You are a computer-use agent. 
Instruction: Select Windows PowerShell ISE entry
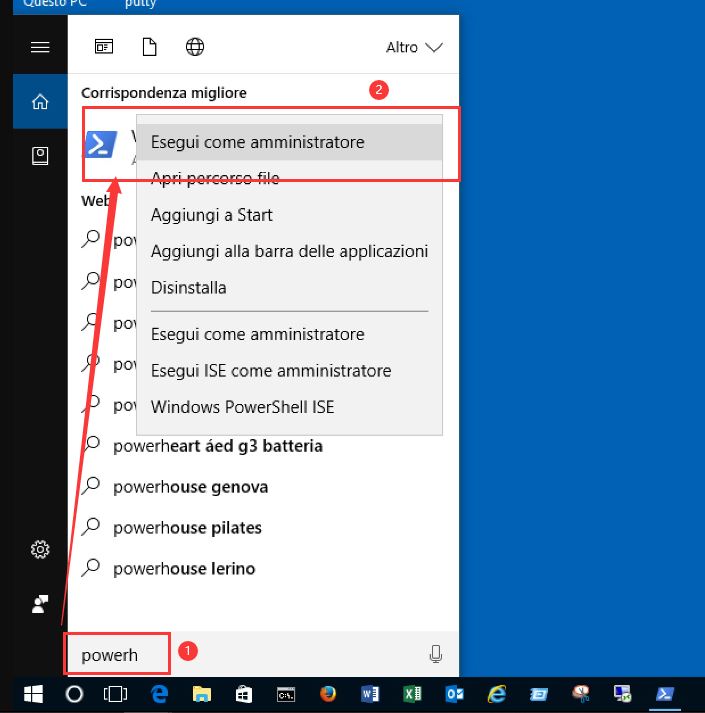[x=289, y=407]
